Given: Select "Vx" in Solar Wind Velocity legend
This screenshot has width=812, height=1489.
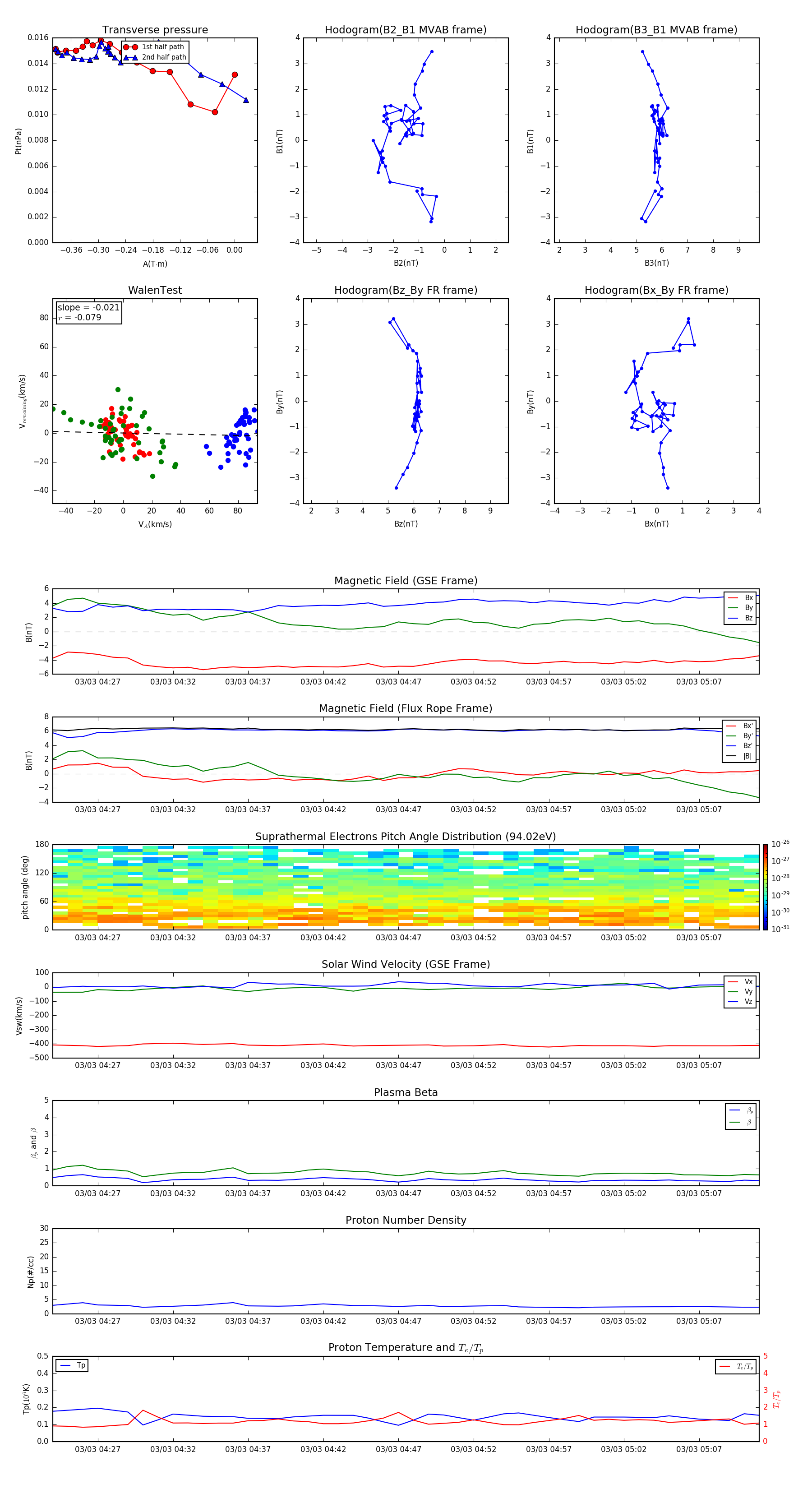Looking at the screenshot, I should pos(748,981).
